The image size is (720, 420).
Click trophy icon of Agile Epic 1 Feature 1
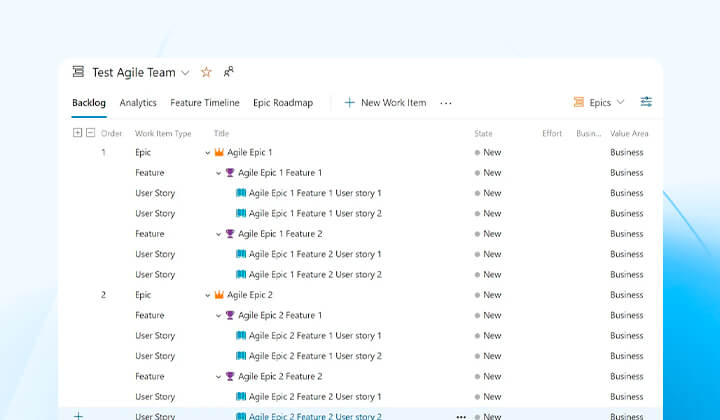pyautogui.click(x=230, y=173)
